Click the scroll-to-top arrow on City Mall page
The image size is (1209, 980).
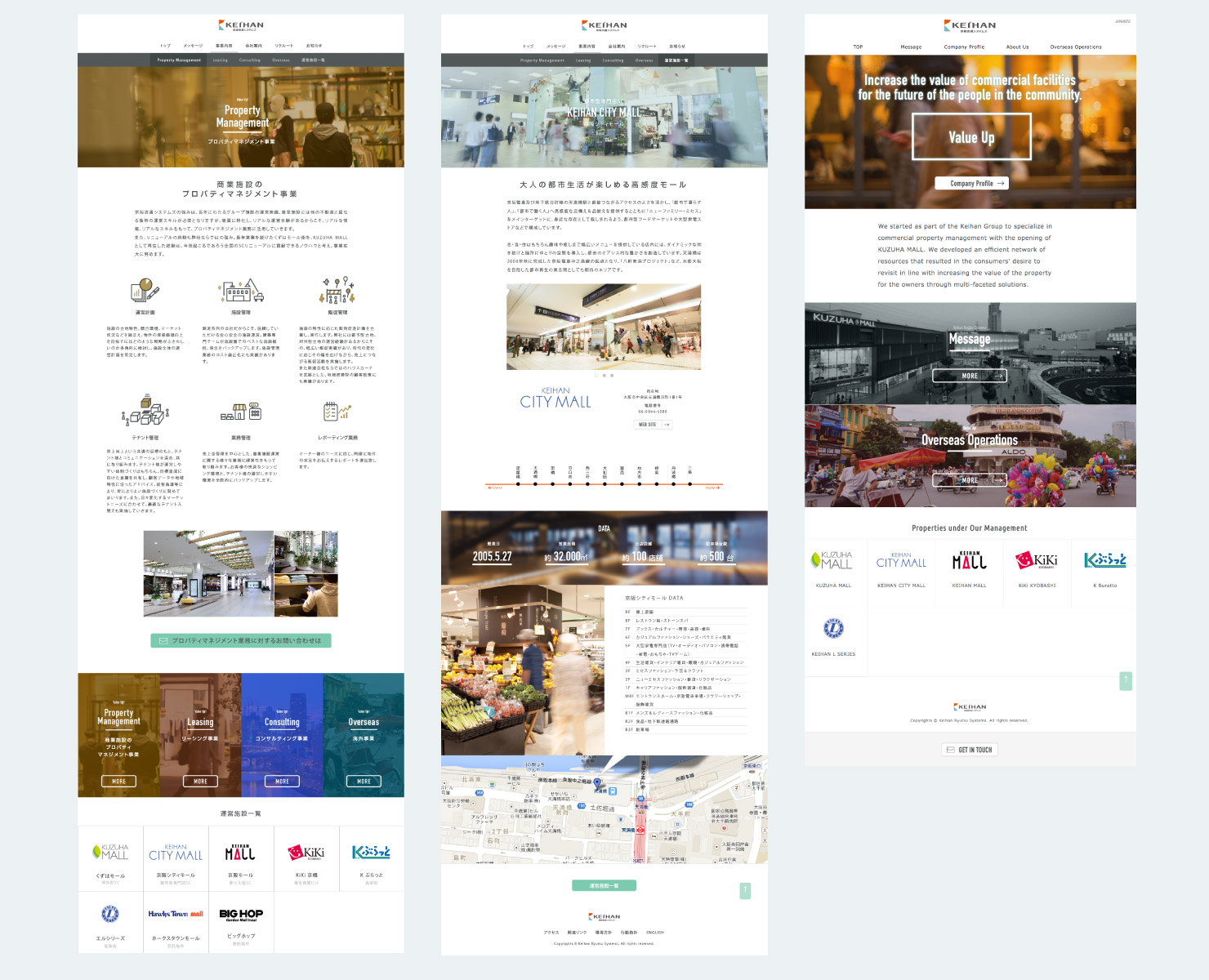pos(745,890)
